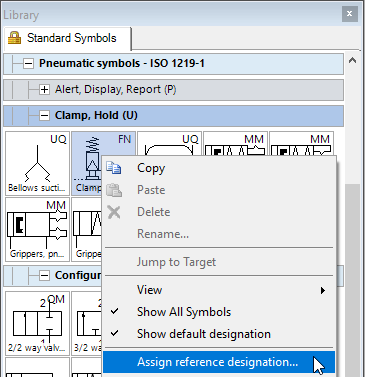Viewport: 365px width, 377px height.
Task: Select Alert, Display, Report (P) label
Action: click(x=116, y=89)
